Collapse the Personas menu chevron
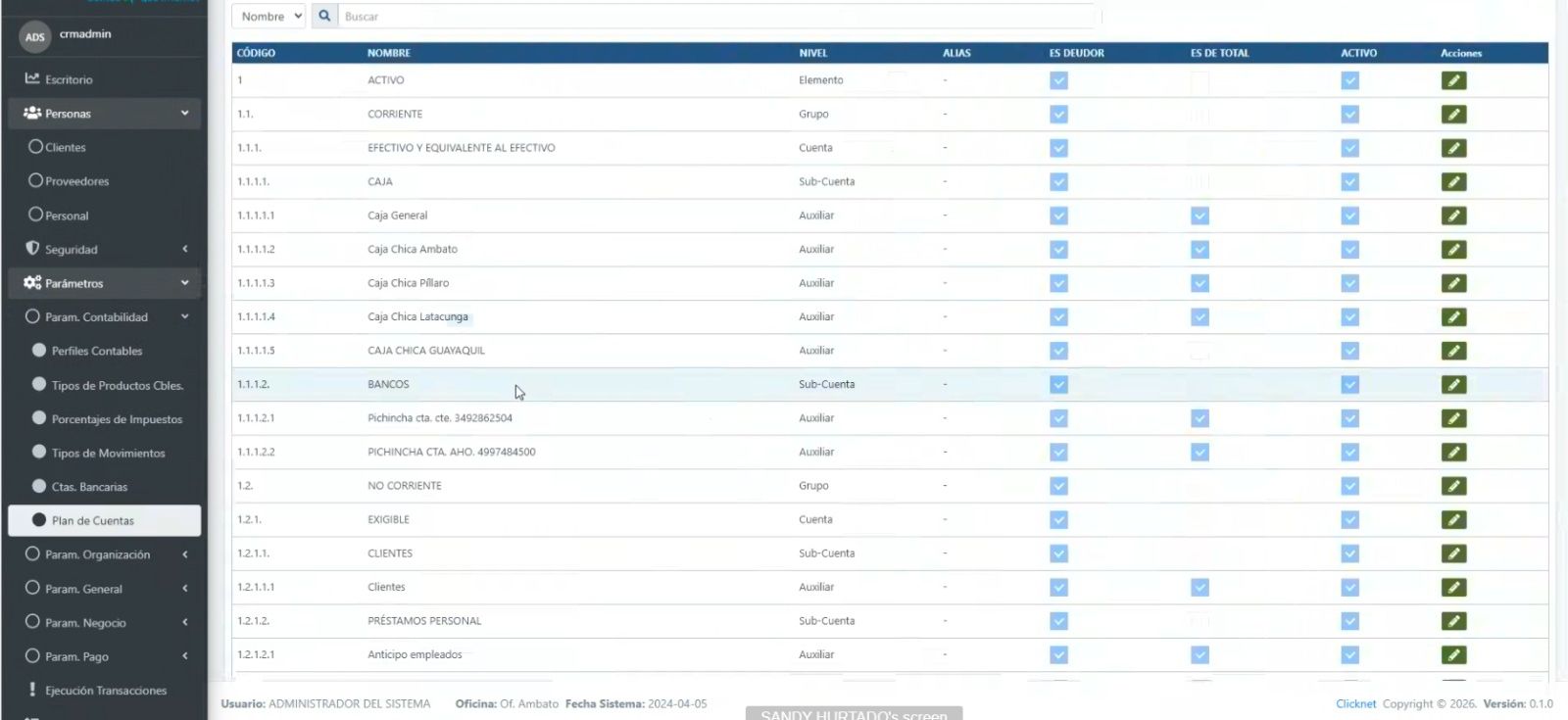This screenshot has width=1568, height=720. 184,114
